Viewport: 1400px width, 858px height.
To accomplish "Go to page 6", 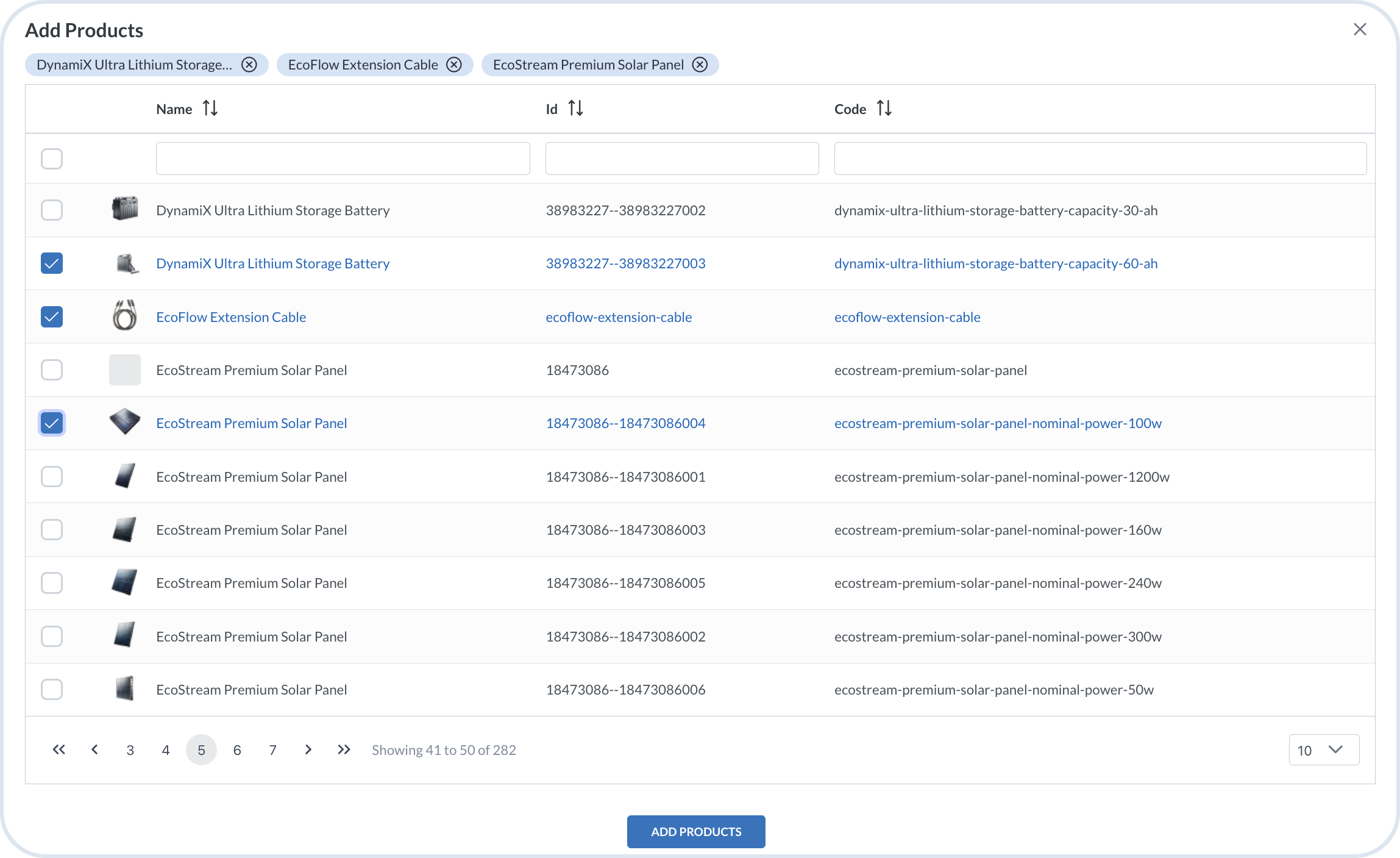I will [237, 749].
